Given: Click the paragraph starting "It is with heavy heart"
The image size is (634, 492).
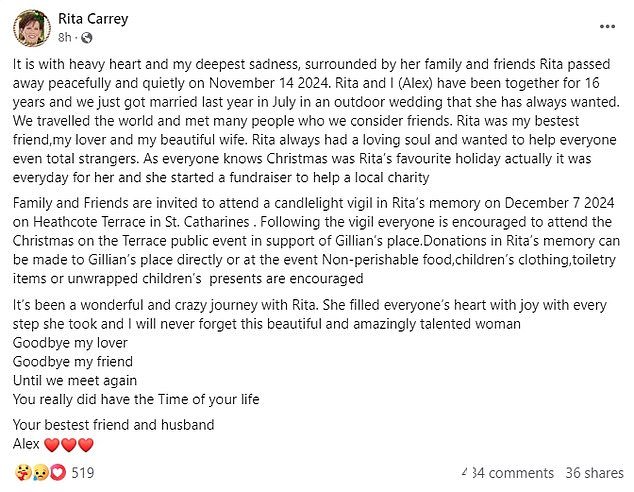Looking at the screenshot, I should click(x=316, y=121).
